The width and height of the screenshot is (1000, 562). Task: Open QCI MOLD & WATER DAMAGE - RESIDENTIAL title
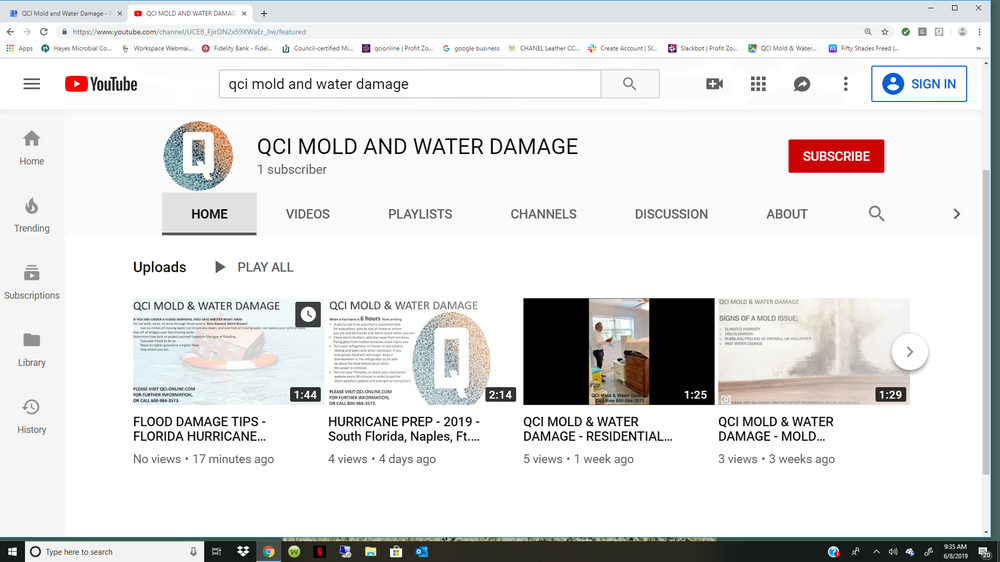598,429
